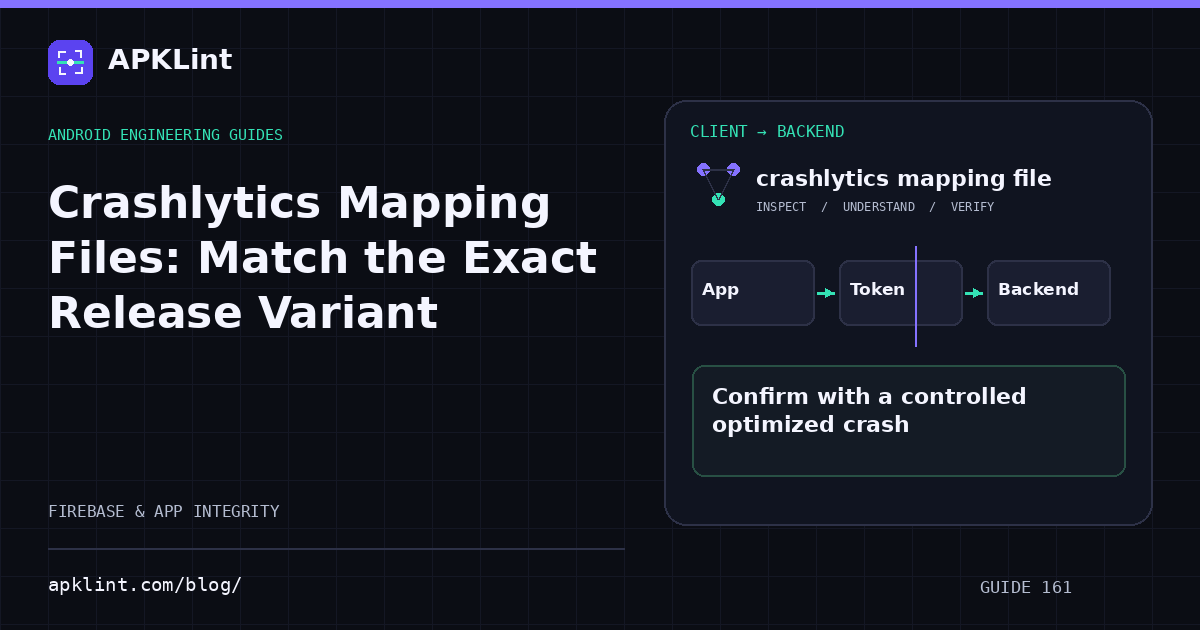Click the APKLint logo icon
The height and width of the screenshot is (630, 1200).
[x=70, y=62]
